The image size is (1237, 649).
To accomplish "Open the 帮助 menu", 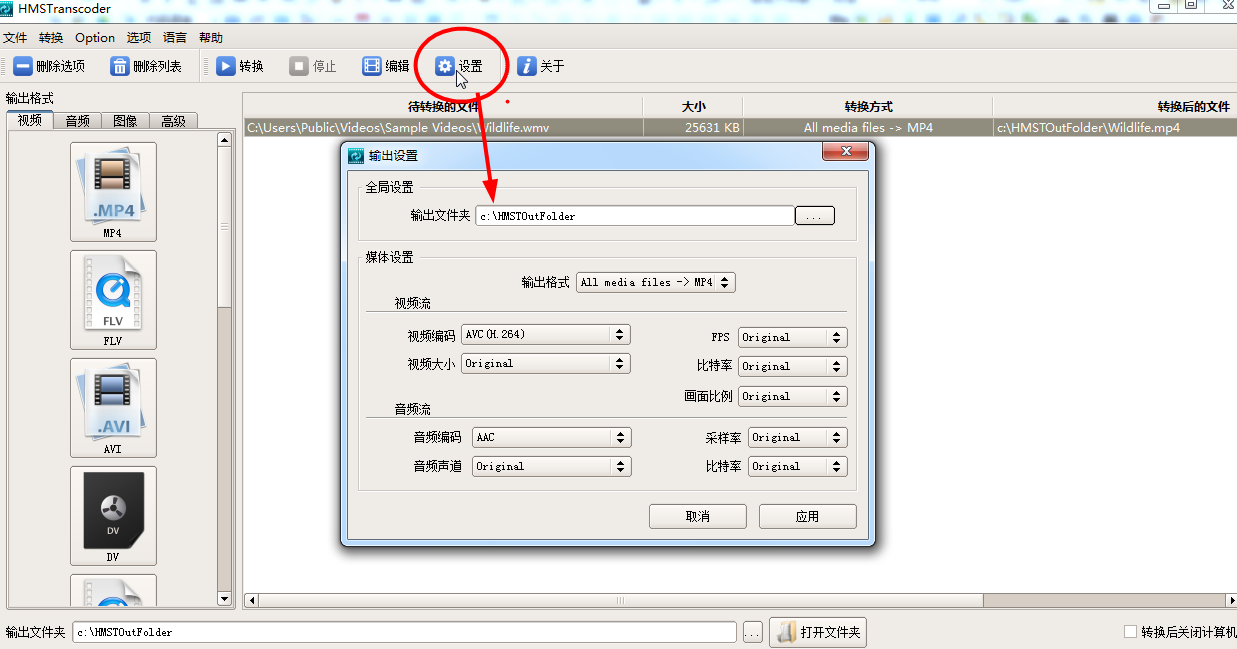I will 211,38.
